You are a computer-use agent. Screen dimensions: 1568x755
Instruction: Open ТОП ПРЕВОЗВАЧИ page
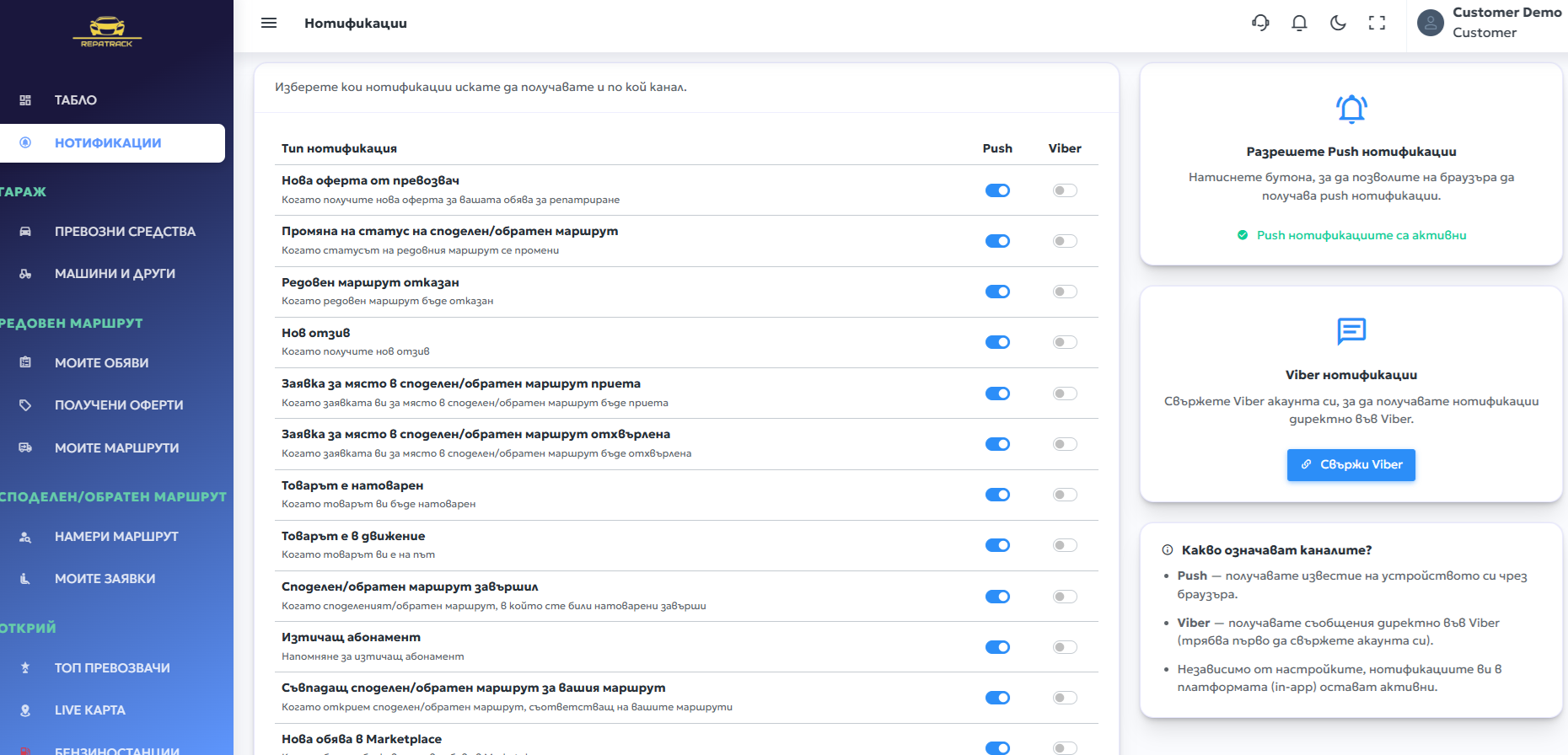(x=113, y=668)
